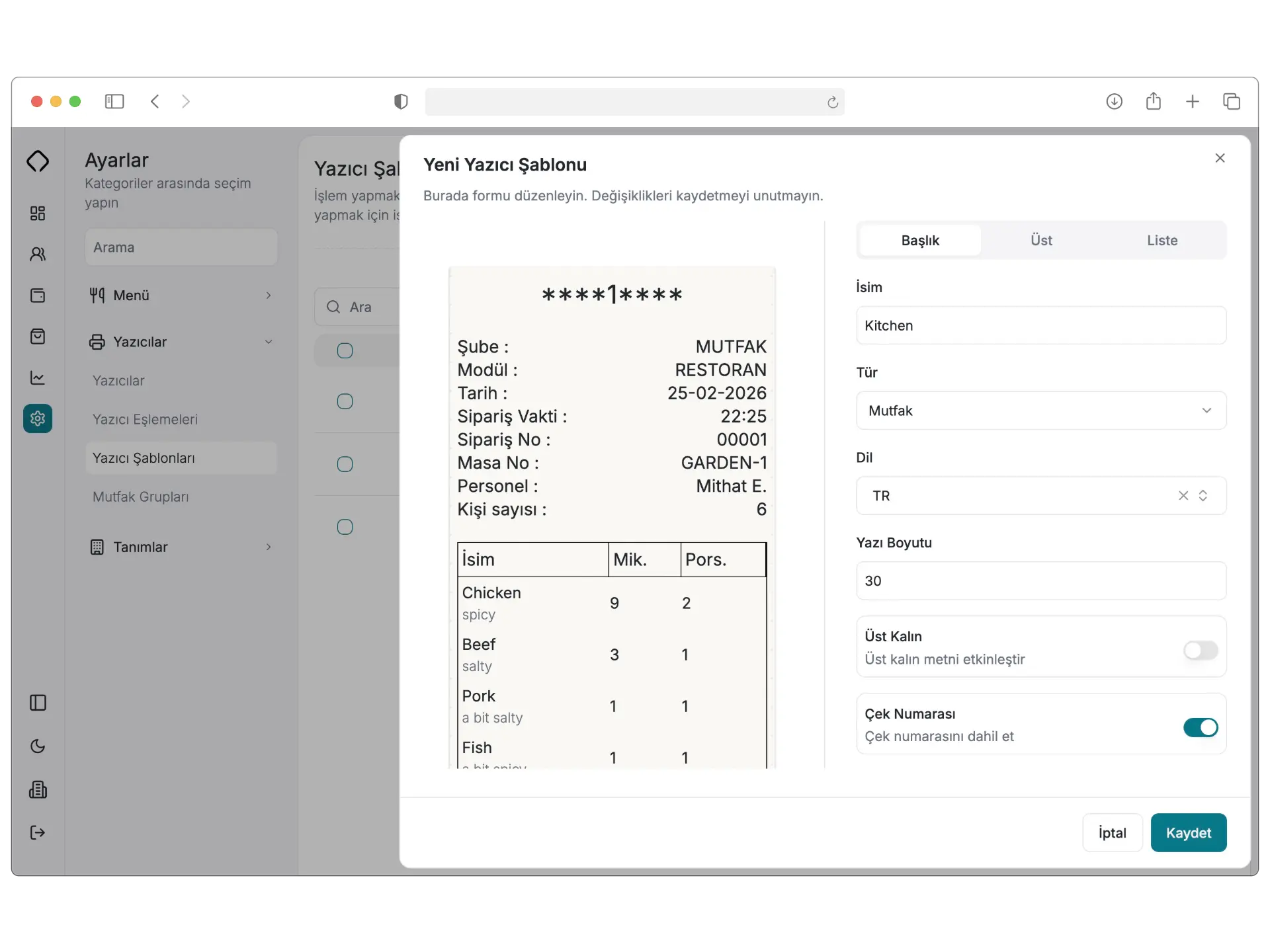Open the users icon in sidebar
This screenshot has height=952, width=1270.
38,254
